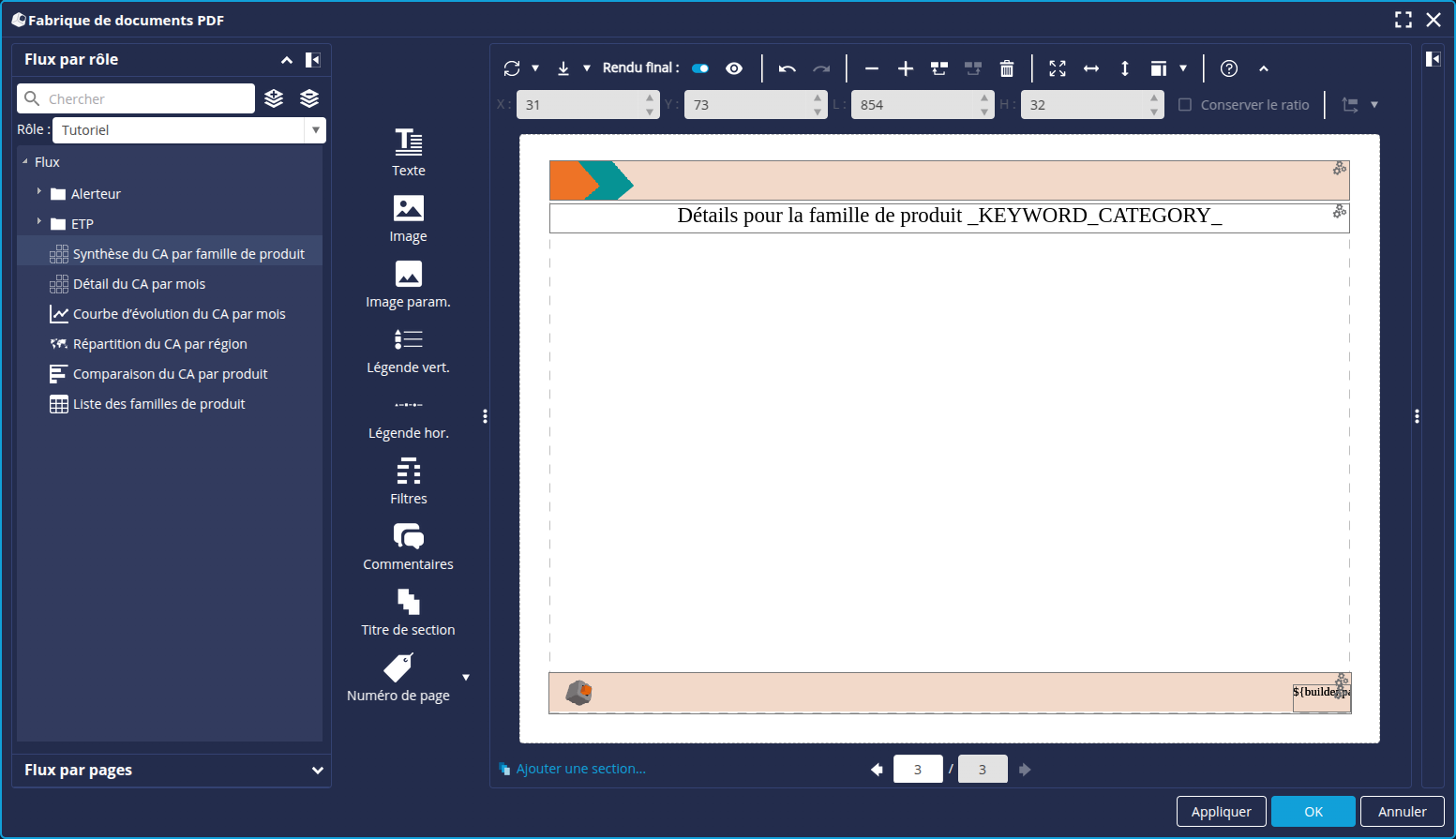Click the trash delete icon in toolbar

[1006, 68]
